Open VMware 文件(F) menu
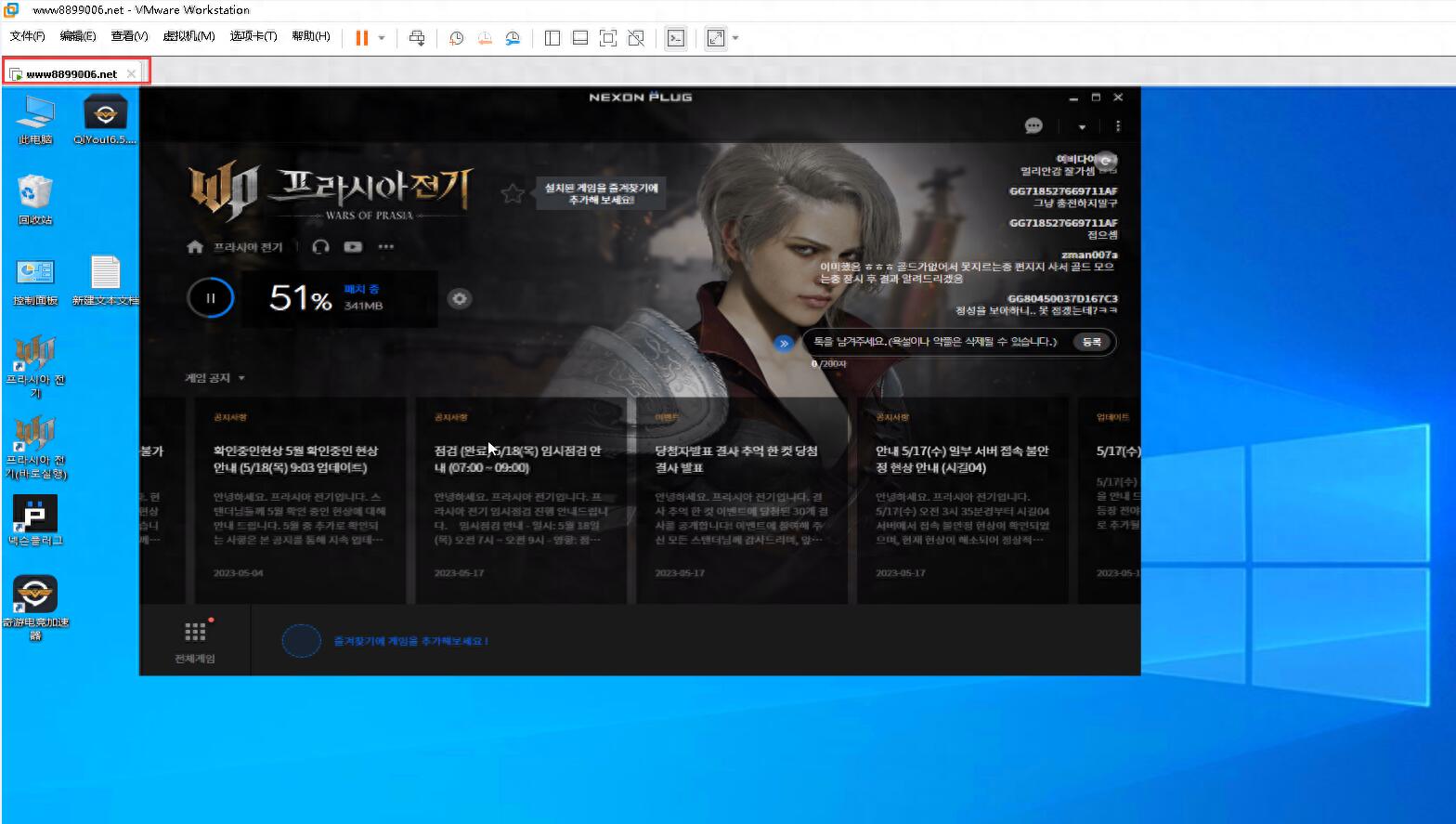This screenshot has height=824, width=1456. [27, 36]
